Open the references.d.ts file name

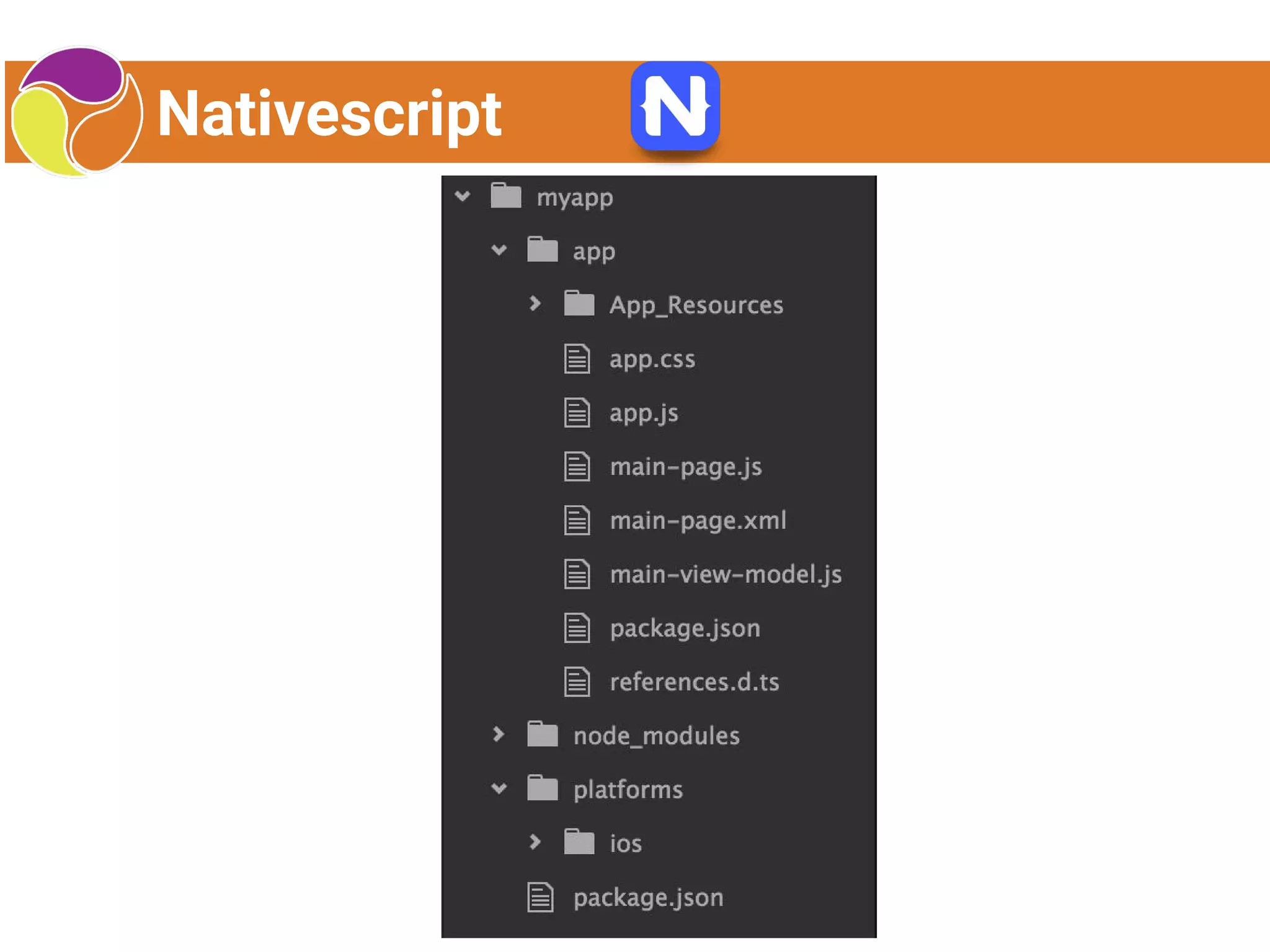(695, 682)
